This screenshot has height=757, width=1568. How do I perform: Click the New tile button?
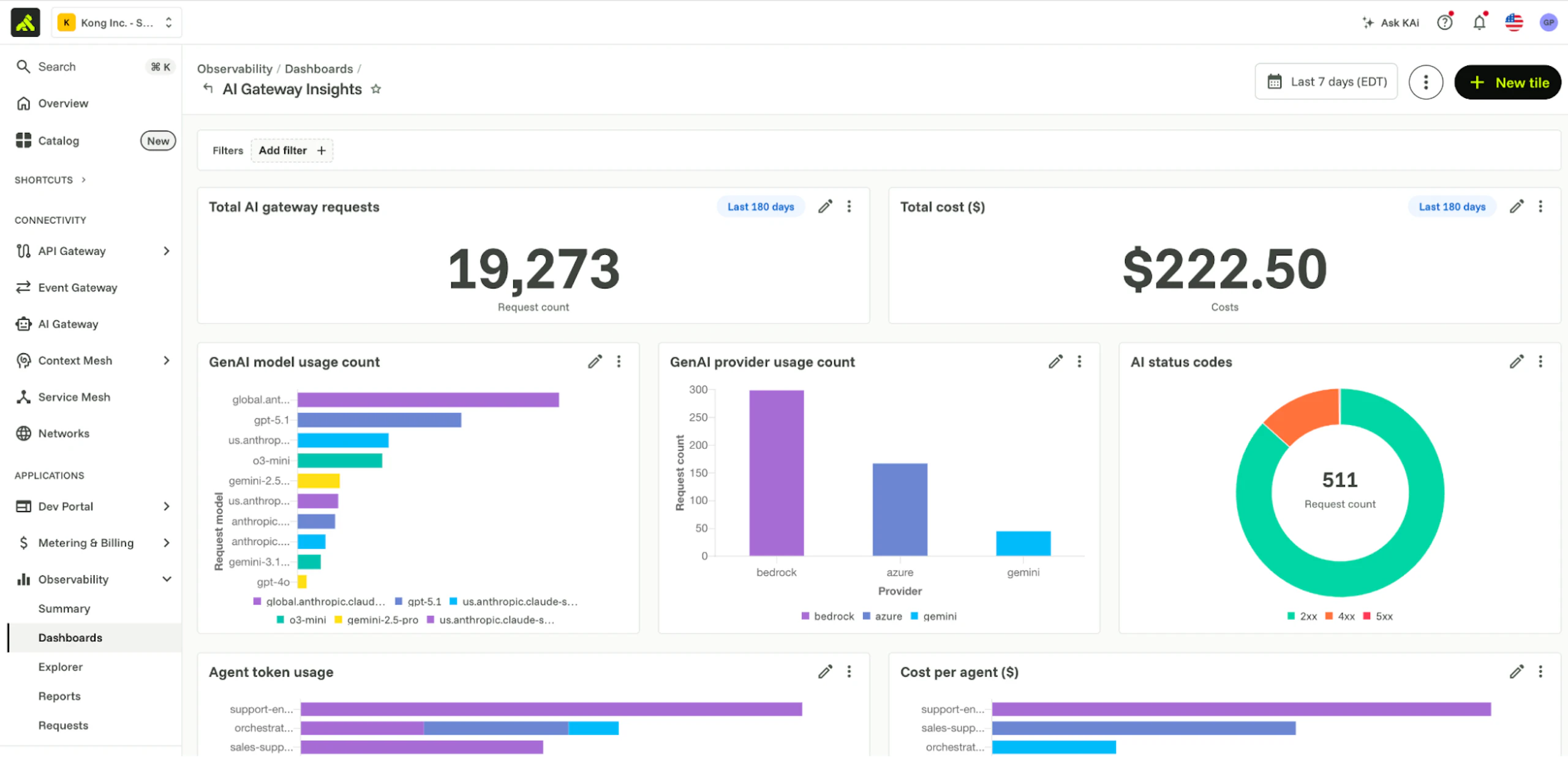point(1508,83)
